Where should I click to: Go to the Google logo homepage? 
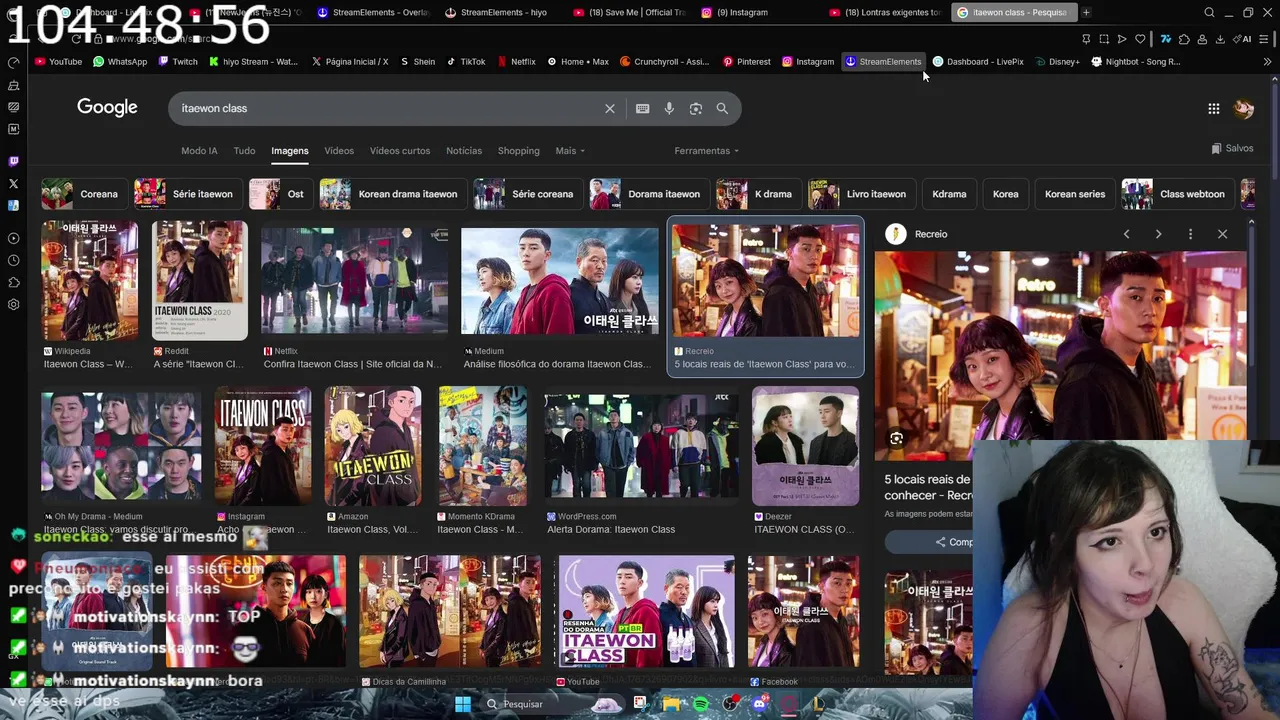click(x=107, y=107)
